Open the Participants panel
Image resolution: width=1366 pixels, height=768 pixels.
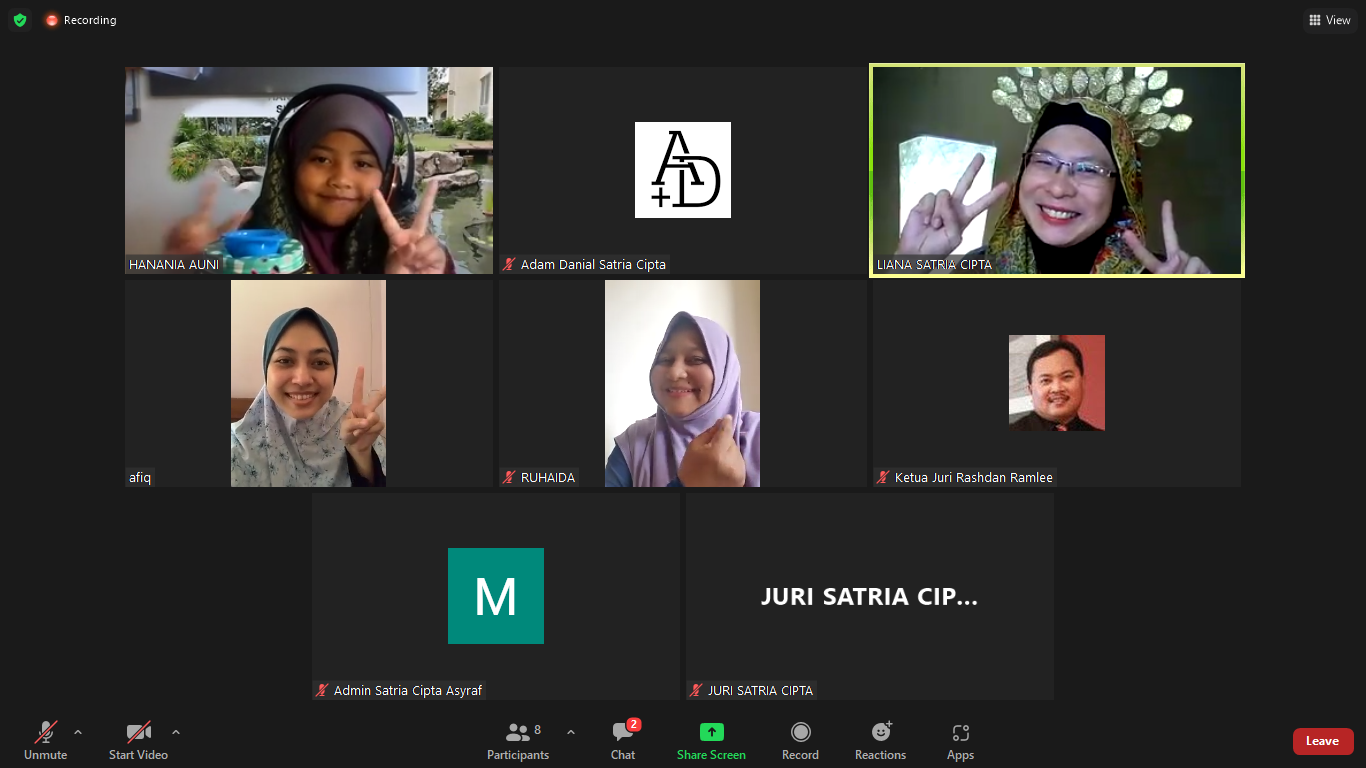(x=518, y=740)
